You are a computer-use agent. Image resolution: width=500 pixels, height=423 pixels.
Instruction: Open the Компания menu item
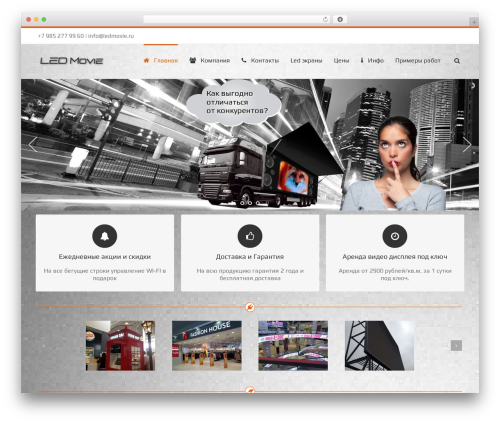pos(210,61)
